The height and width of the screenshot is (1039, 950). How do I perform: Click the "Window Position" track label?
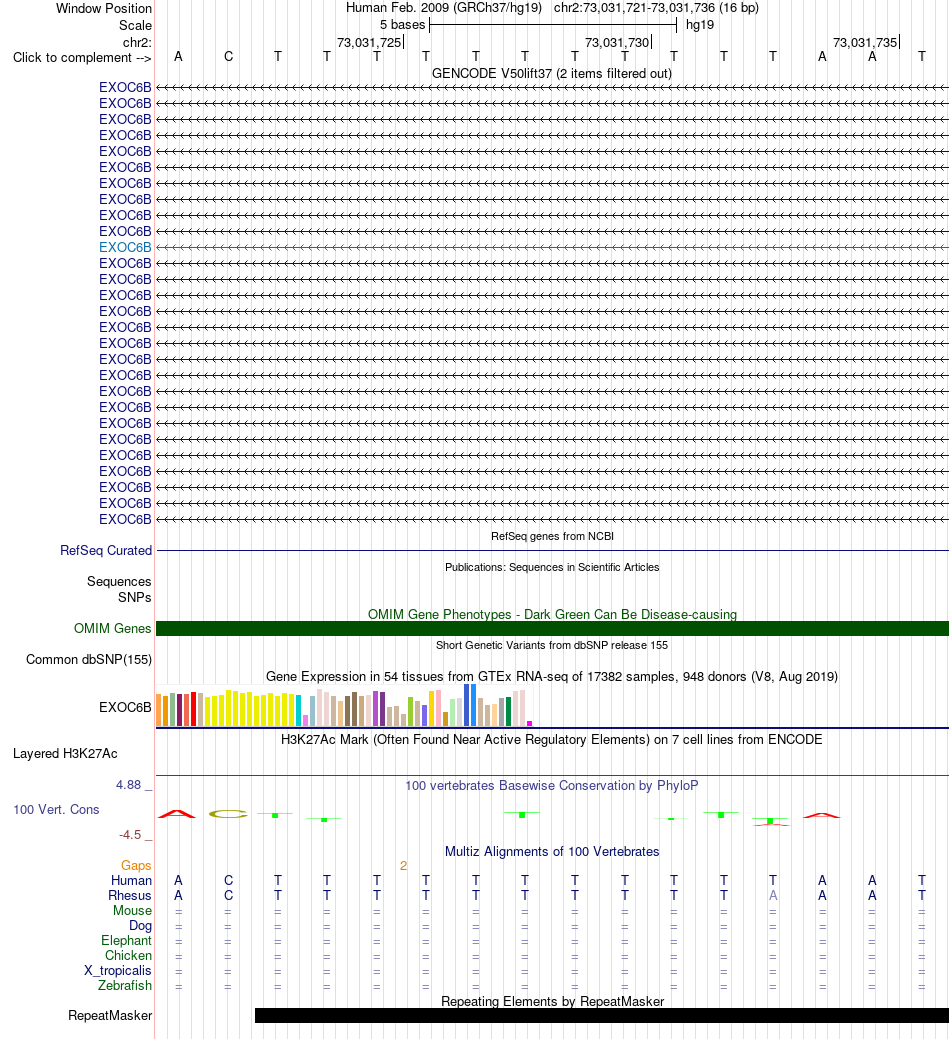103,9
